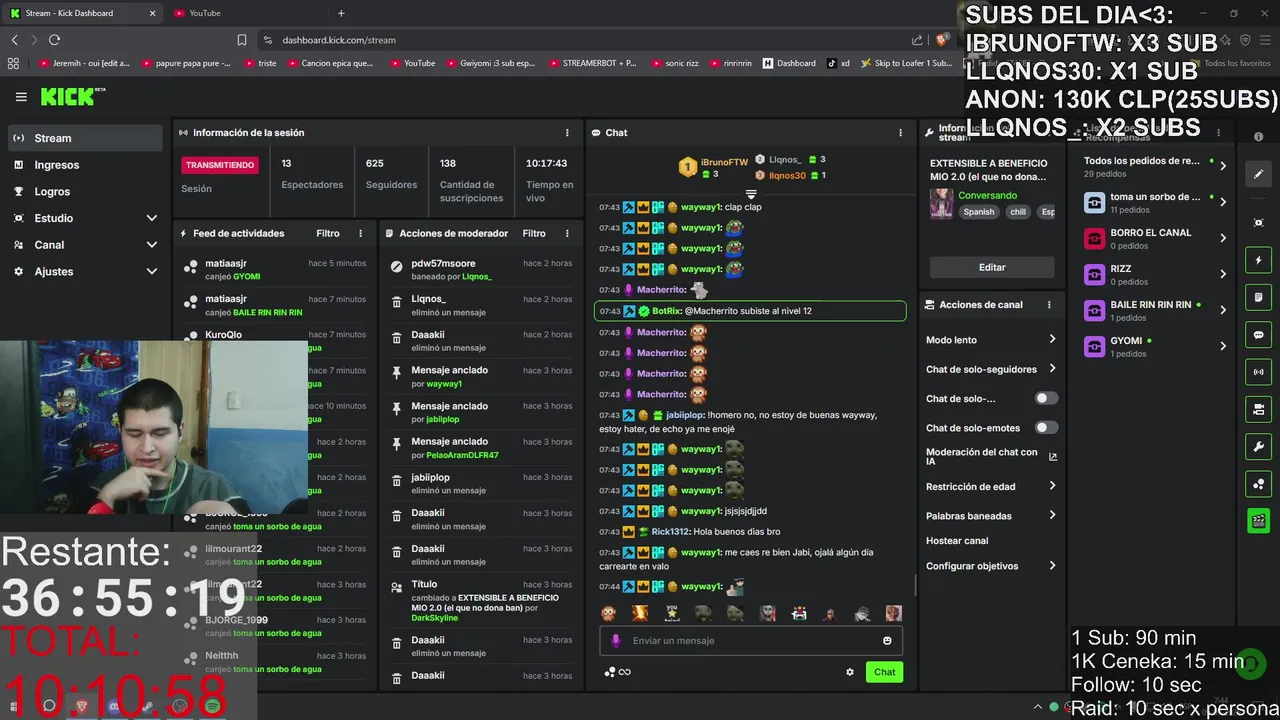Open Acciones de canal three-dot menu
This screenshot has height=720, width=1280.
1049,305
